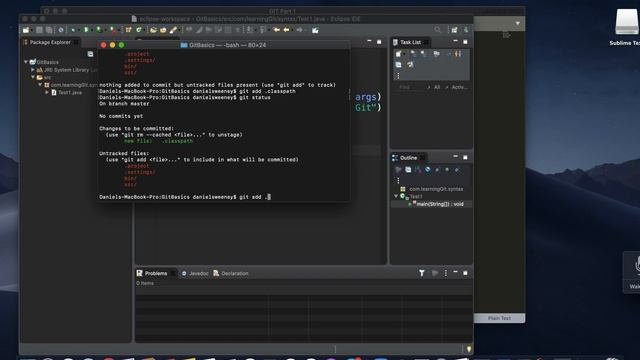This screenshot has width=640, height=360.
Task: Maximize the editor area
Action: (x=379, y=42)
